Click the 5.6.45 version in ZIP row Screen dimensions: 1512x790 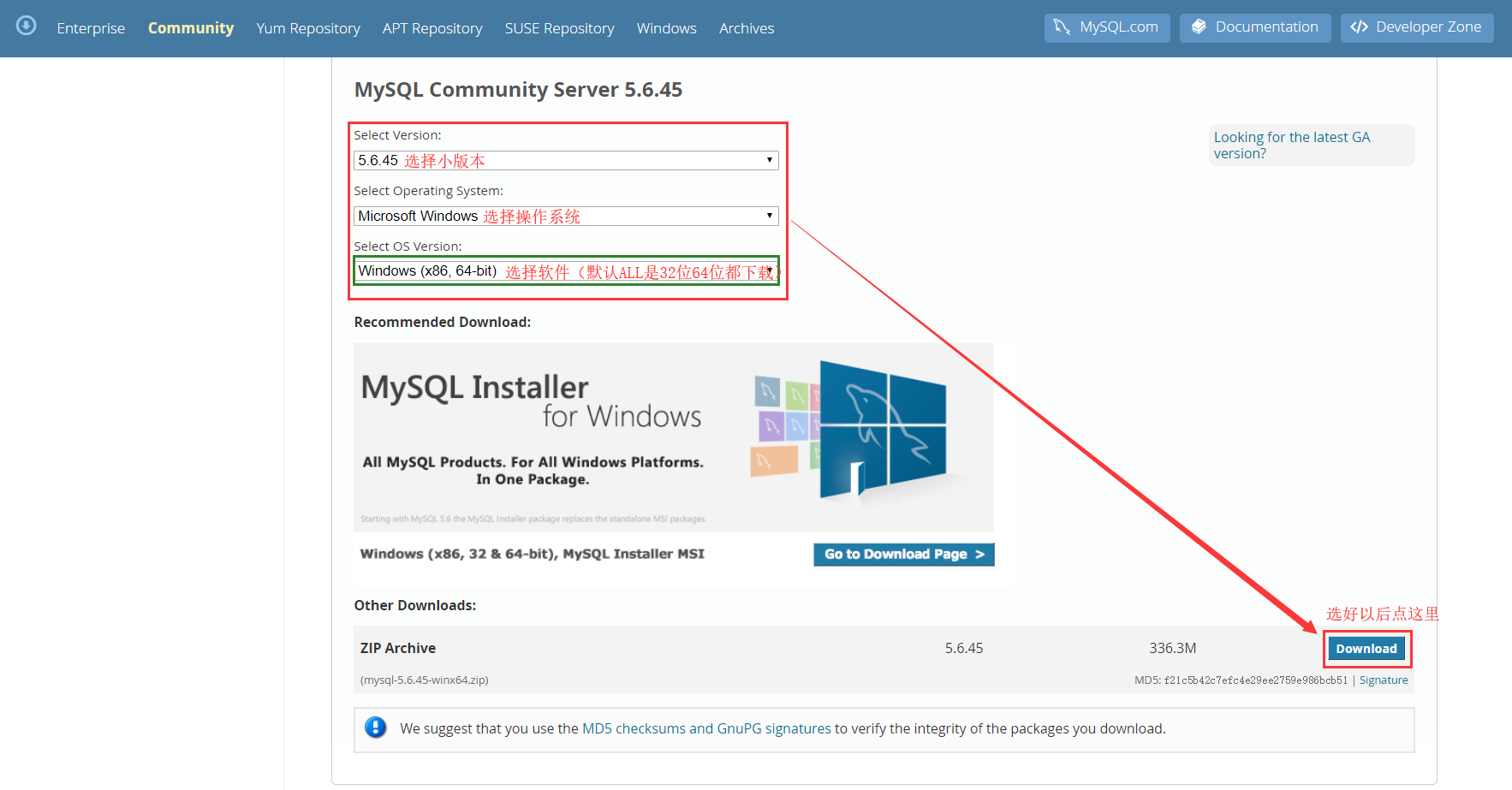coord(964,648)
